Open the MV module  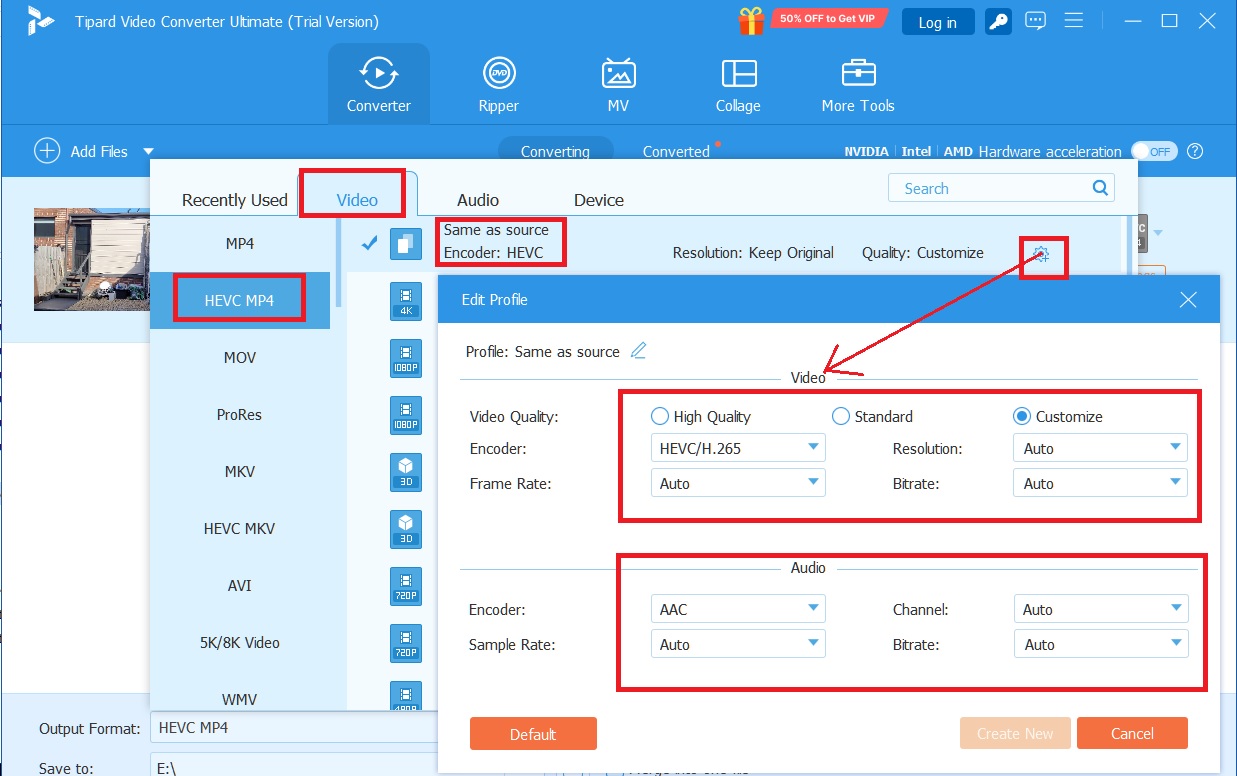click(618, 84)
